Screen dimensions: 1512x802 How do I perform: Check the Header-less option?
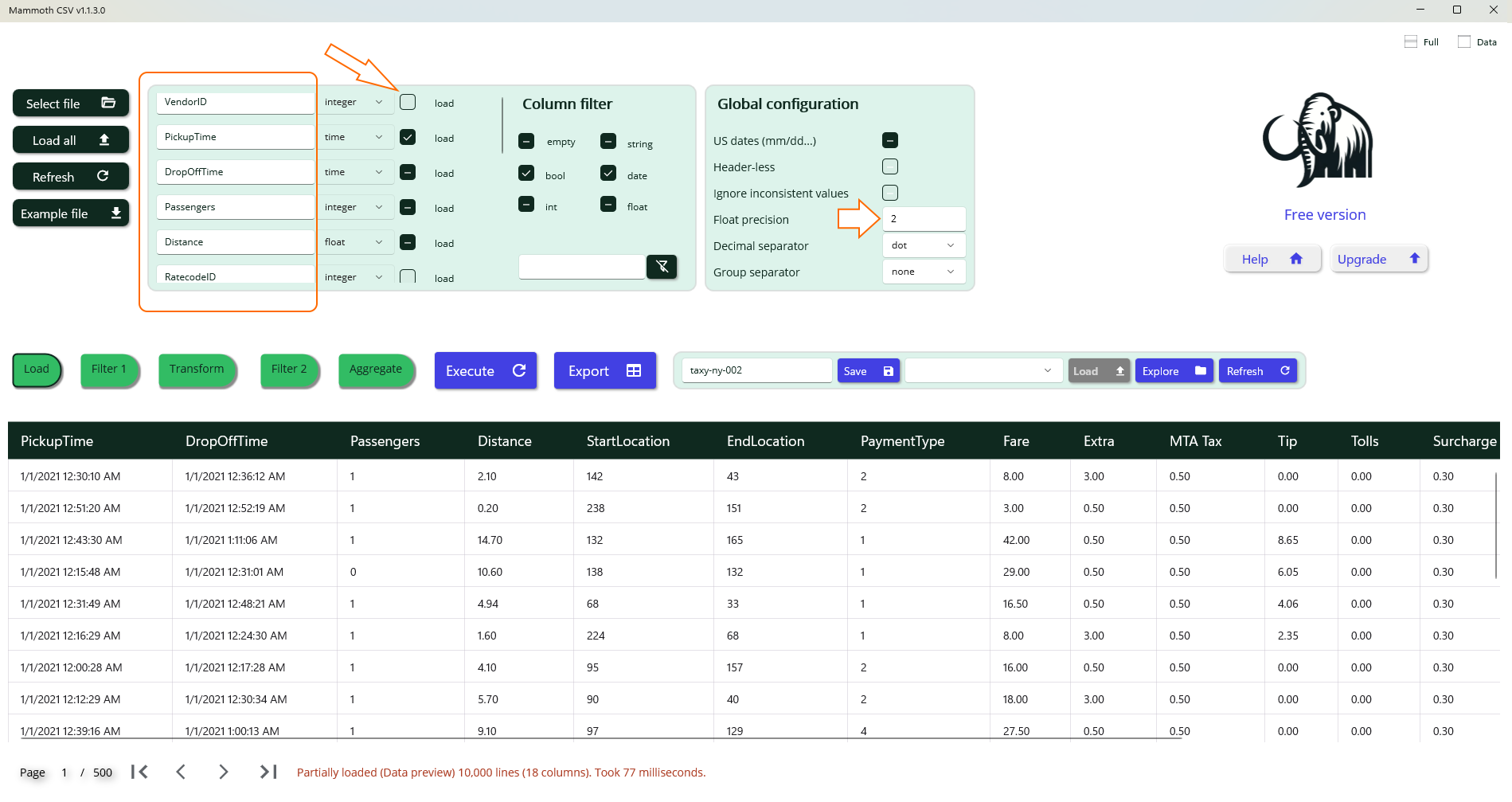(x=890, y=167)
